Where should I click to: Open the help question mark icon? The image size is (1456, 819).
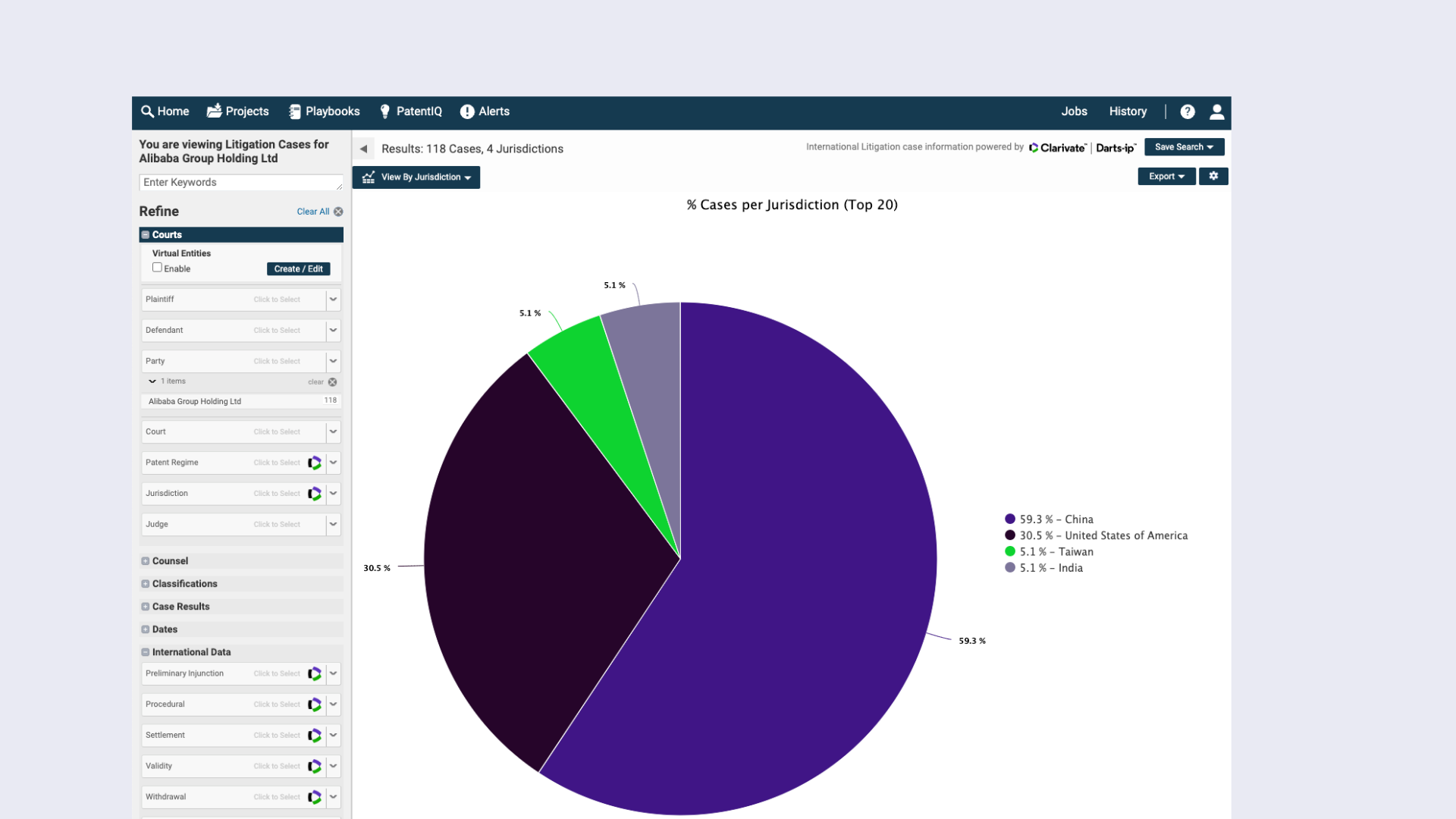coord(1188,111)
